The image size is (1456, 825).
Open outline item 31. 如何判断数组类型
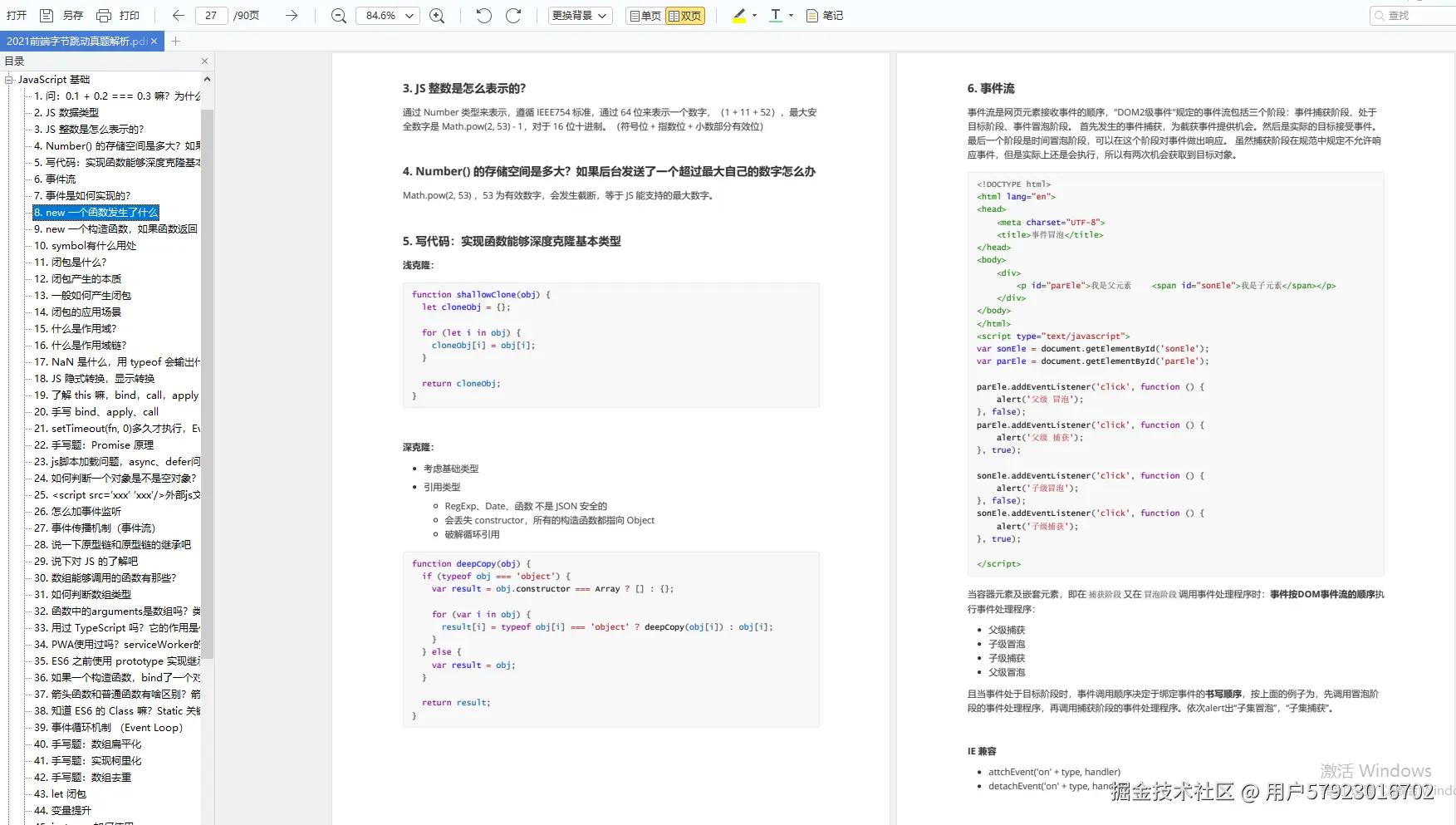82,594
